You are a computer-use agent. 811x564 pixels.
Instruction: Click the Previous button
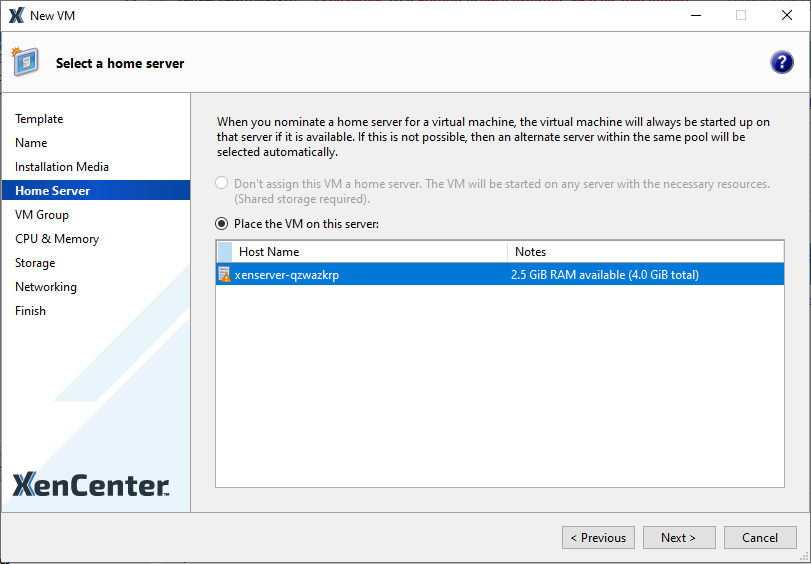point(598,538)
